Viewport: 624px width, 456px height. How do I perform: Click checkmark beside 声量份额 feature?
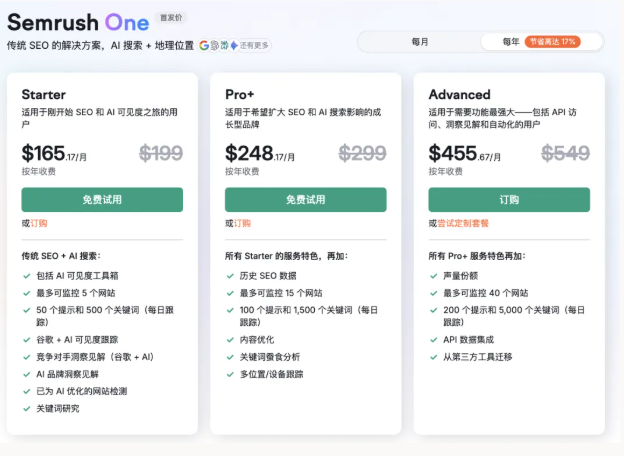coord(435,275)
